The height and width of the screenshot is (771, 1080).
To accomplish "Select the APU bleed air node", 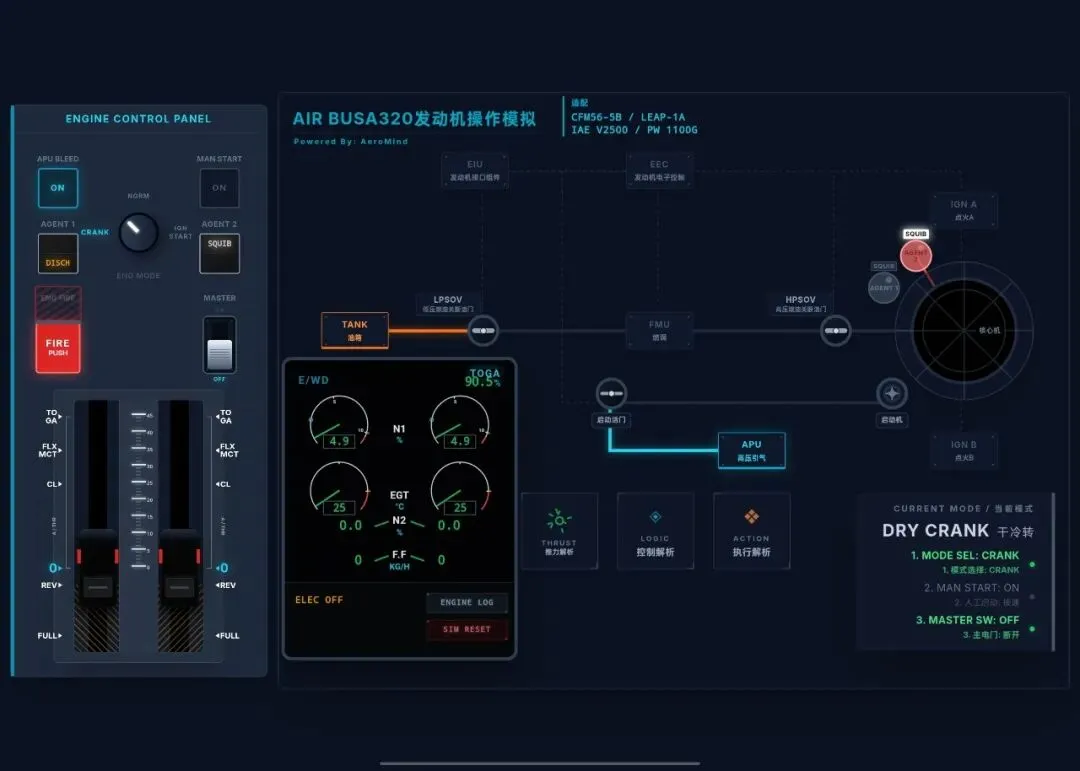I will 751,451.
